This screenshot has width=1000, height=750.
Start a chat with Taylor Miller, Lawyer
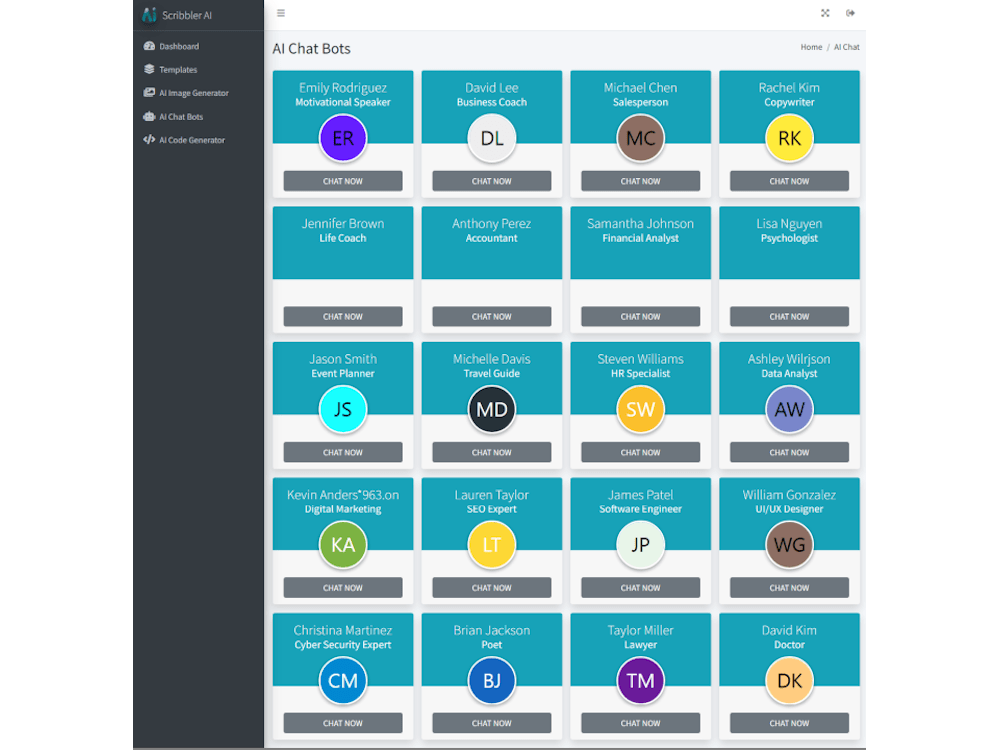pos(640,723)
